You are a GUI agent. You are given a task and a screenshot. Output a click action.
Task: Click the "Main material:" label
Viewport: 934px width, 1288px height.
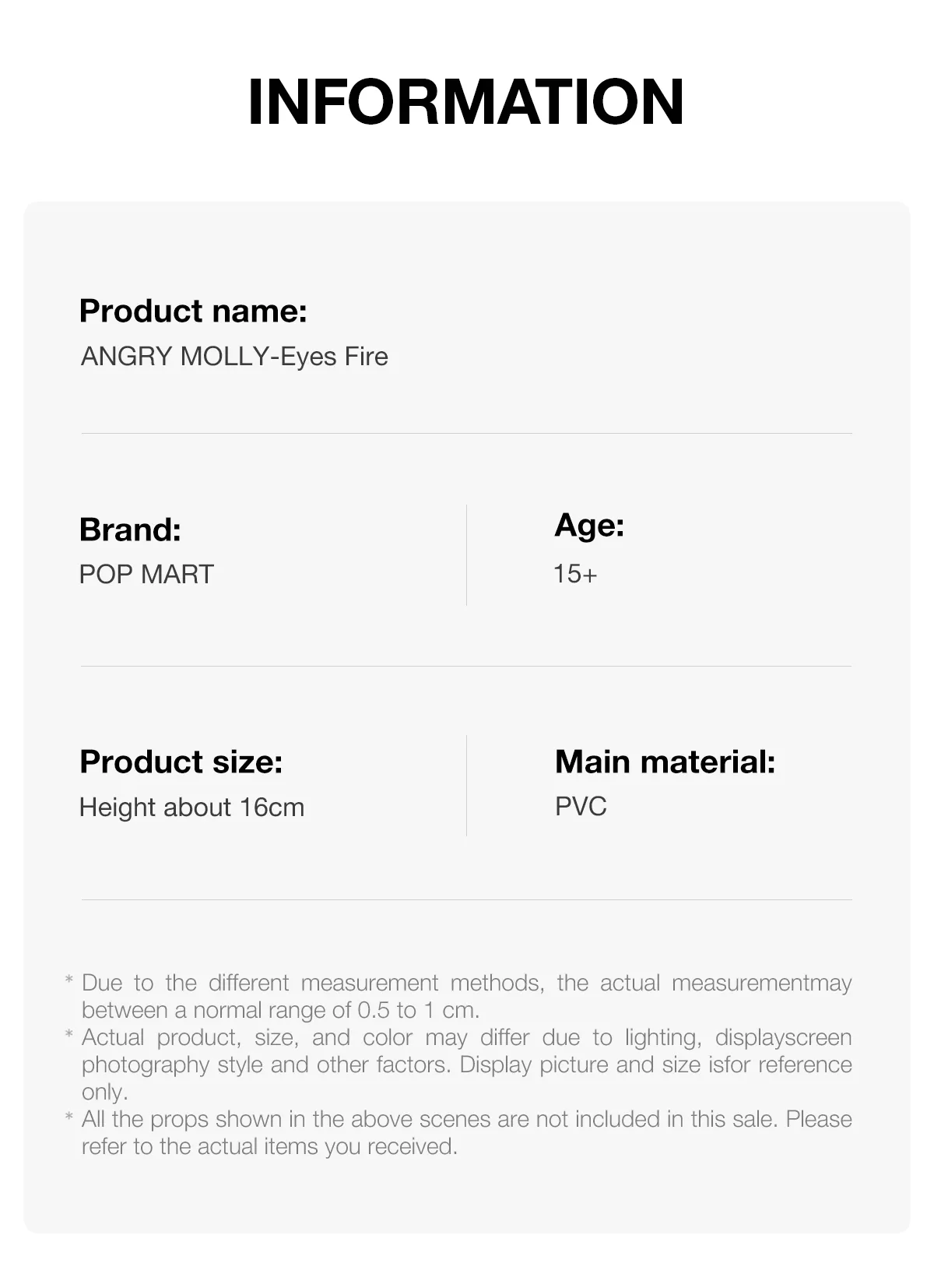(665, 762)
